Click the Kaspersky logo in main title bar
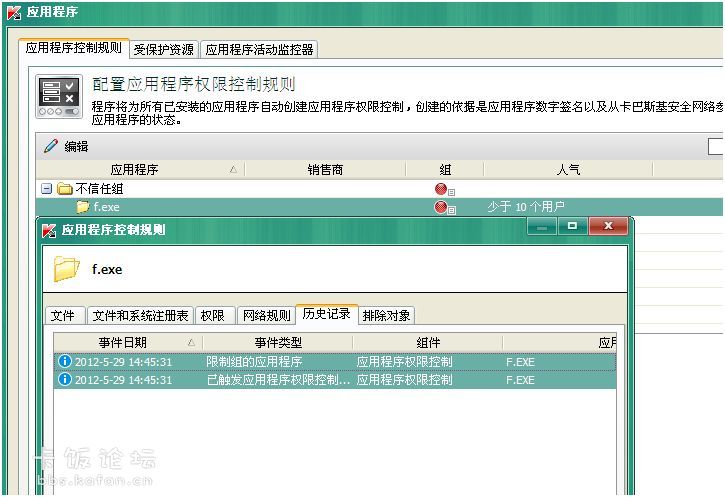725x497 pixels. [14, 12]
